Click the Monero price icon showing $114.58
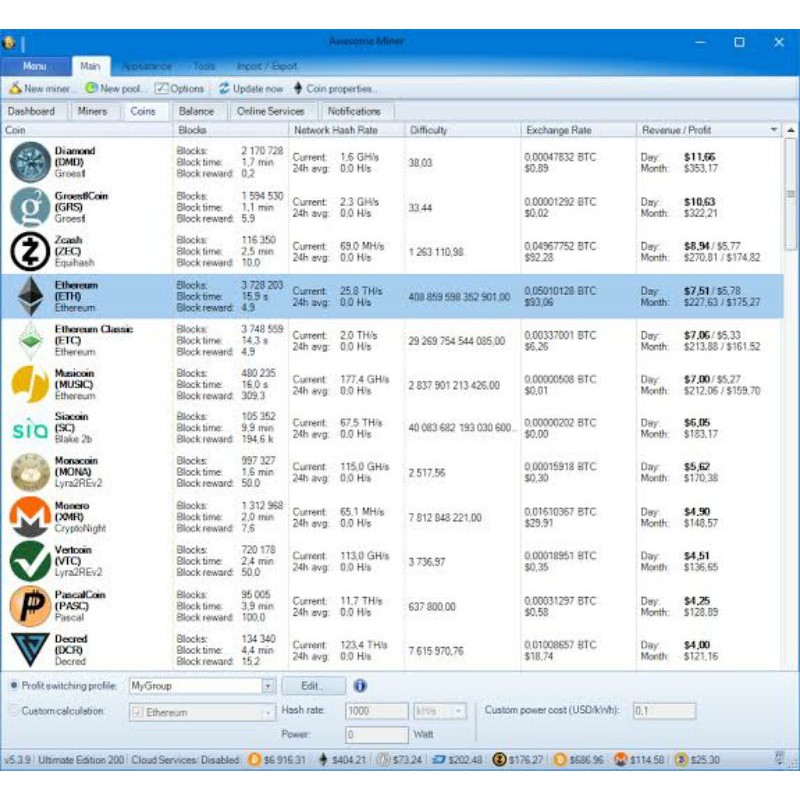Image resolution: width=800 pixels, height=800 pixels. click(x=620, y=760)
